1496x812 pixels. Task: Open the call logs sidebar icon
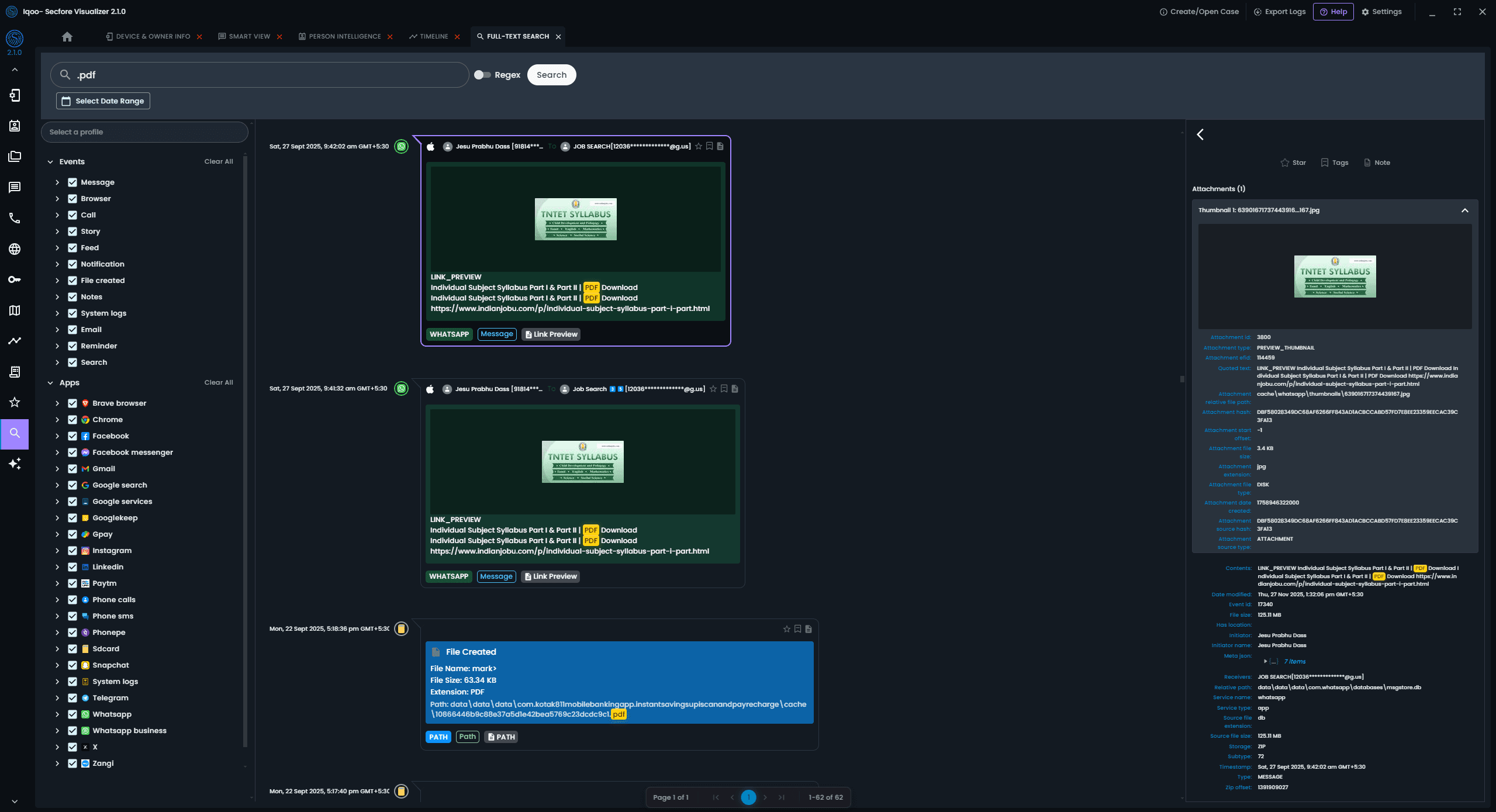point(15,219)
